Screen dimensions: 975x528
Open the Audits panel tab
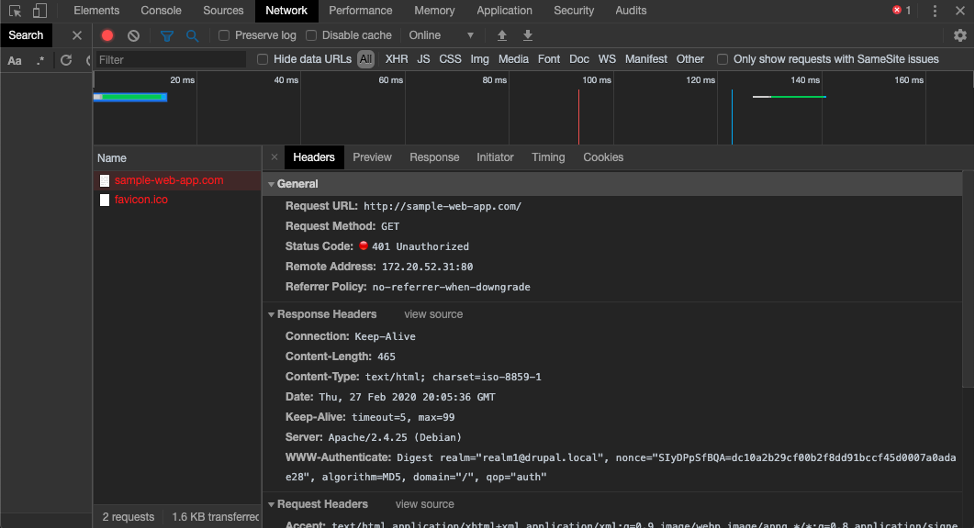click(x=631, y=11)
